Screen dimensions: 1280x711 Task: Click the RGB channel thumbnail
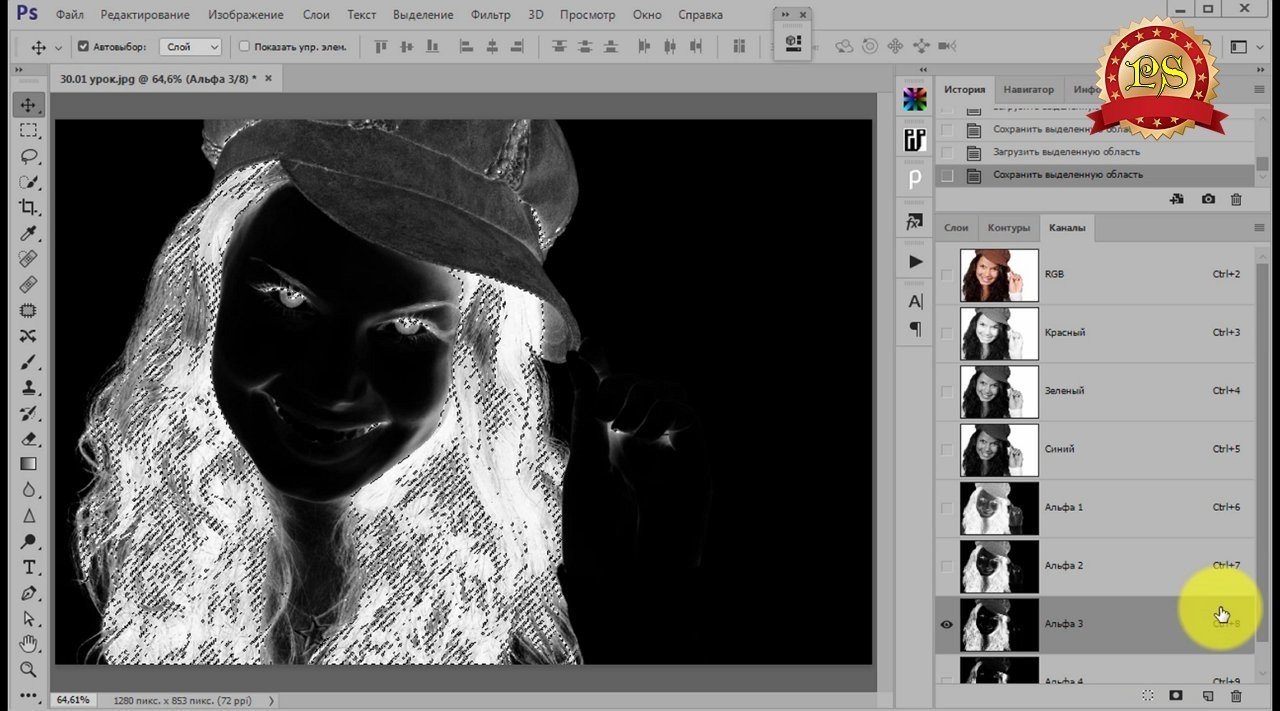999,274
